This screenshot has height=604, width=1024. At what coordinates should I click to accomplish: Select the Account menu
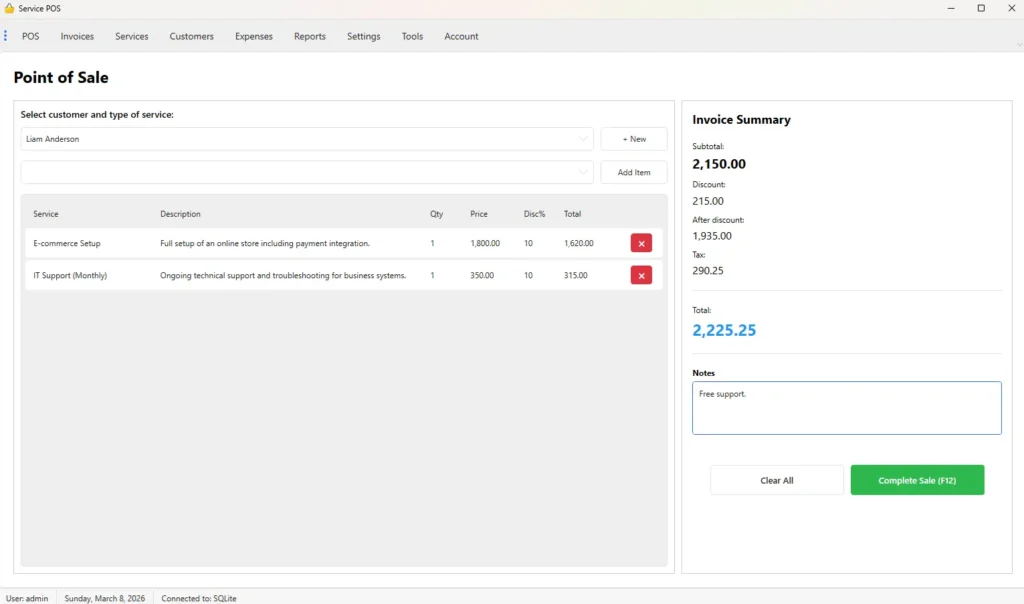tap(461, 36)
